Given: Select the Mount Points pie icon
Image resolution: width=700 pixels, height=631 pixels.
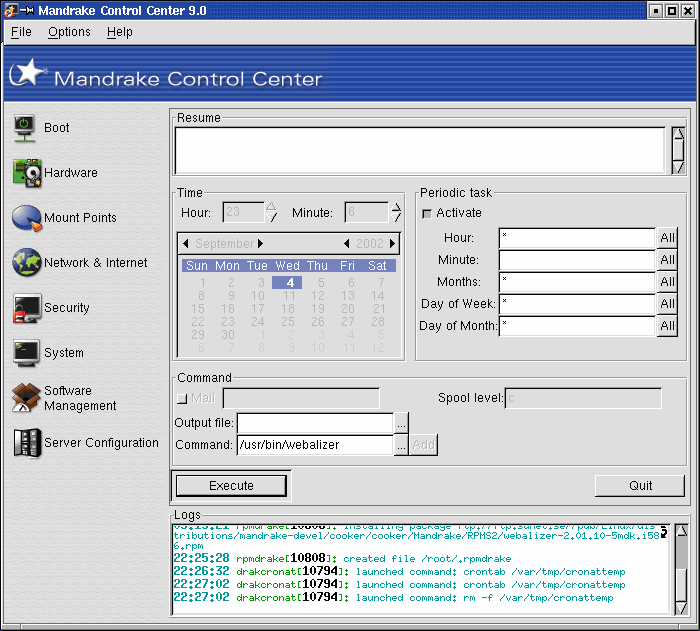Looking at the screenshot, I should pyautogui.click(x=27, y=218).
